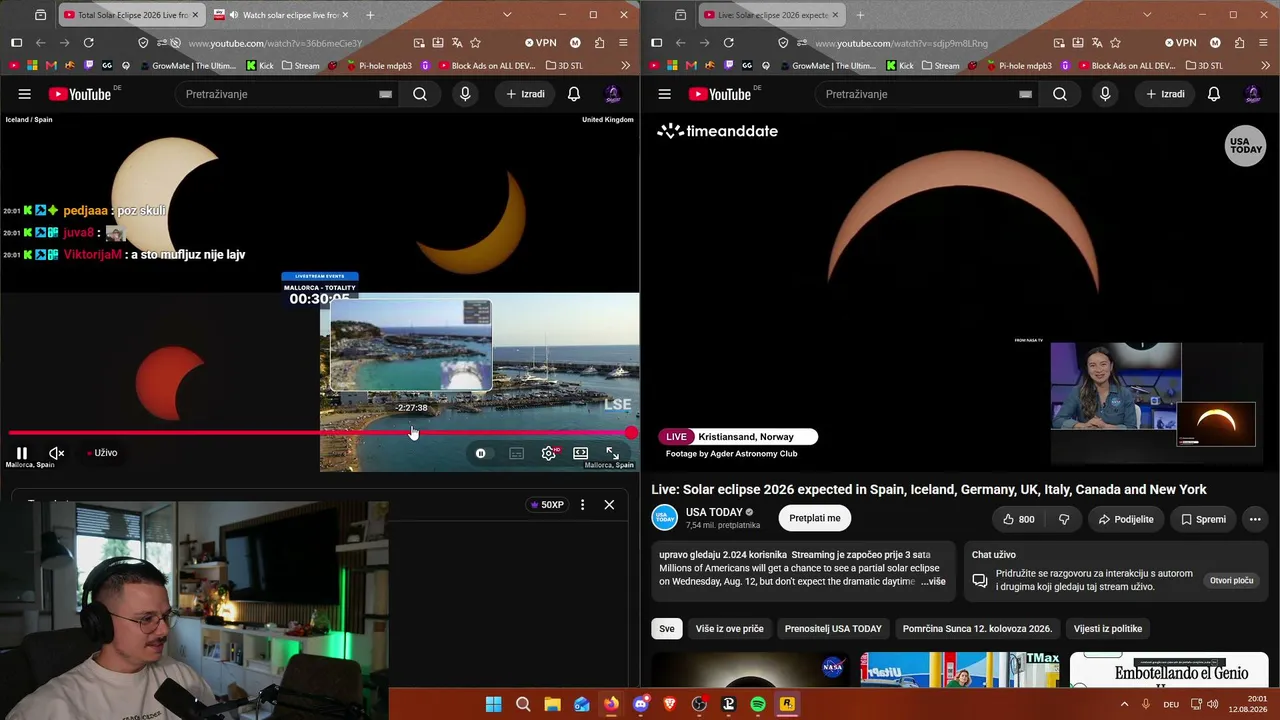1280x720 pixels.
Task: Open chat with Otvori ploču button
Action: [1232, 580]
